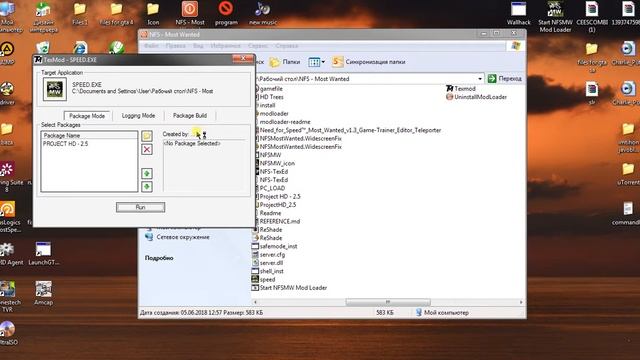640x360 pixels.
Task: Select the shell_inst file
Action: click(267, 271)
